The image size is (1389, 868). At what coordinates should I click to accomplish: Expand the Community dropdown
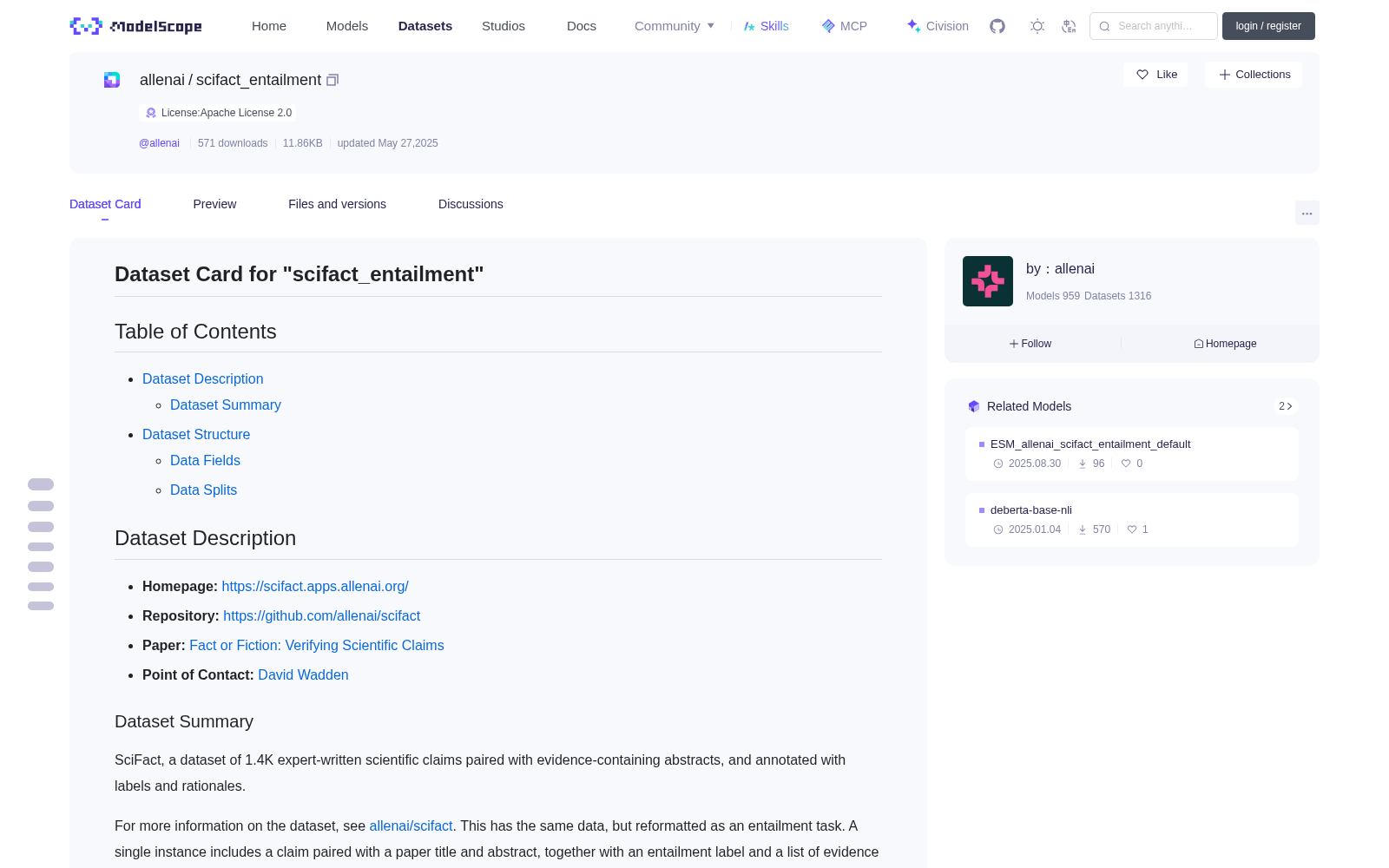pos(675,26)
